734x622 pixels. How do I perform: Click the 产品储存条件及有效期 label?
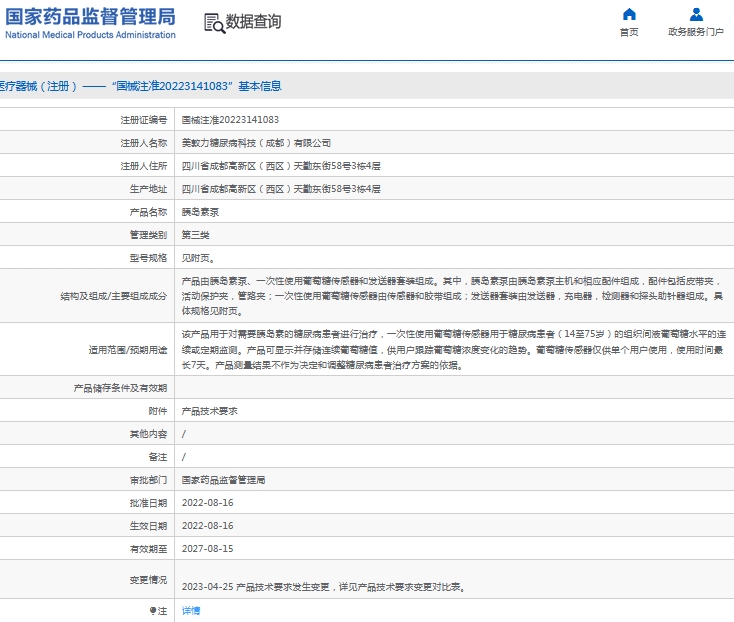click(120, 388)
